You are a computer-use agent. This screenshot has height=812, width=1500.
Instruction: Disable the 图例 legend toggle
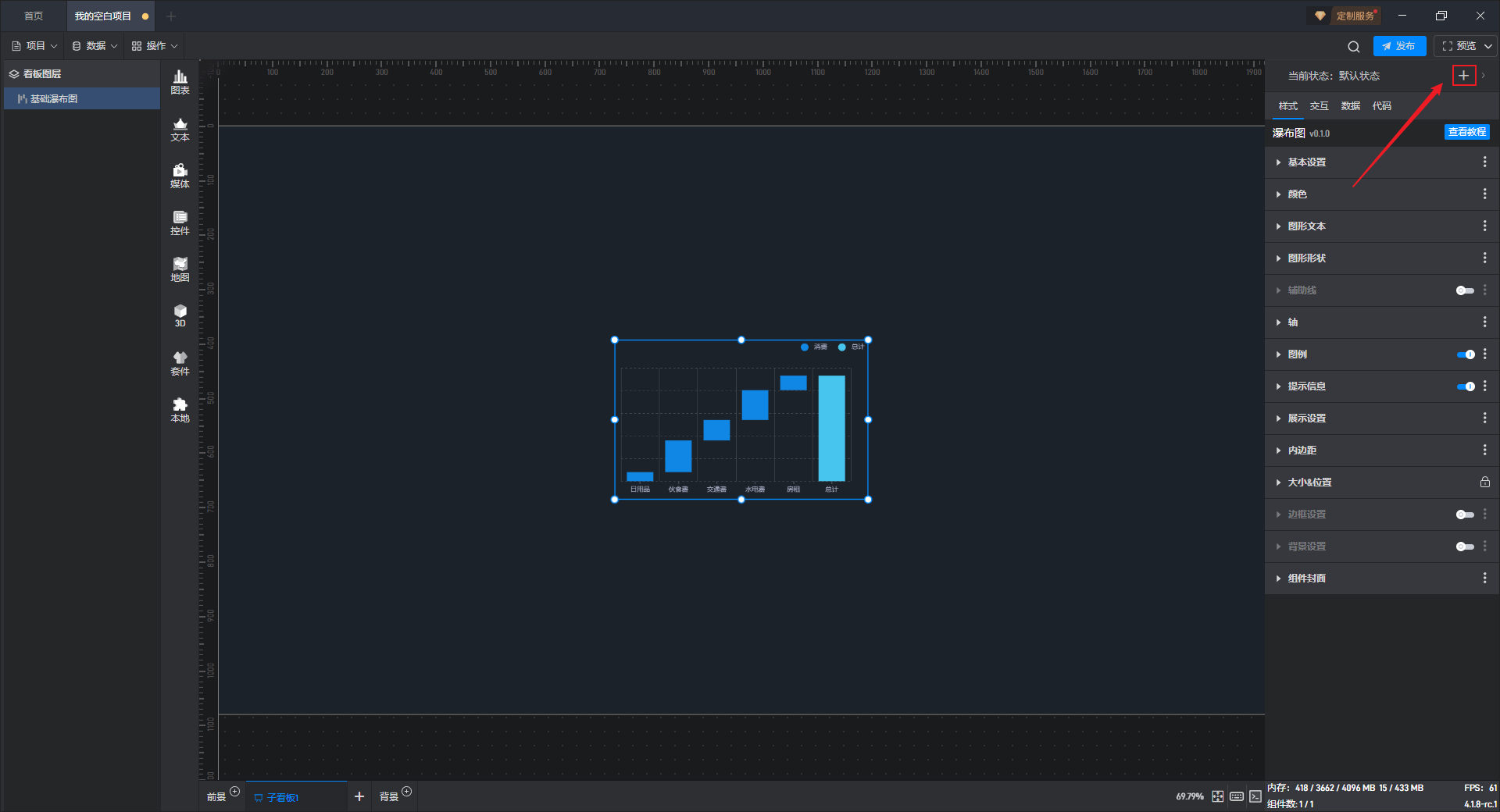click(x=1466, y=354)
